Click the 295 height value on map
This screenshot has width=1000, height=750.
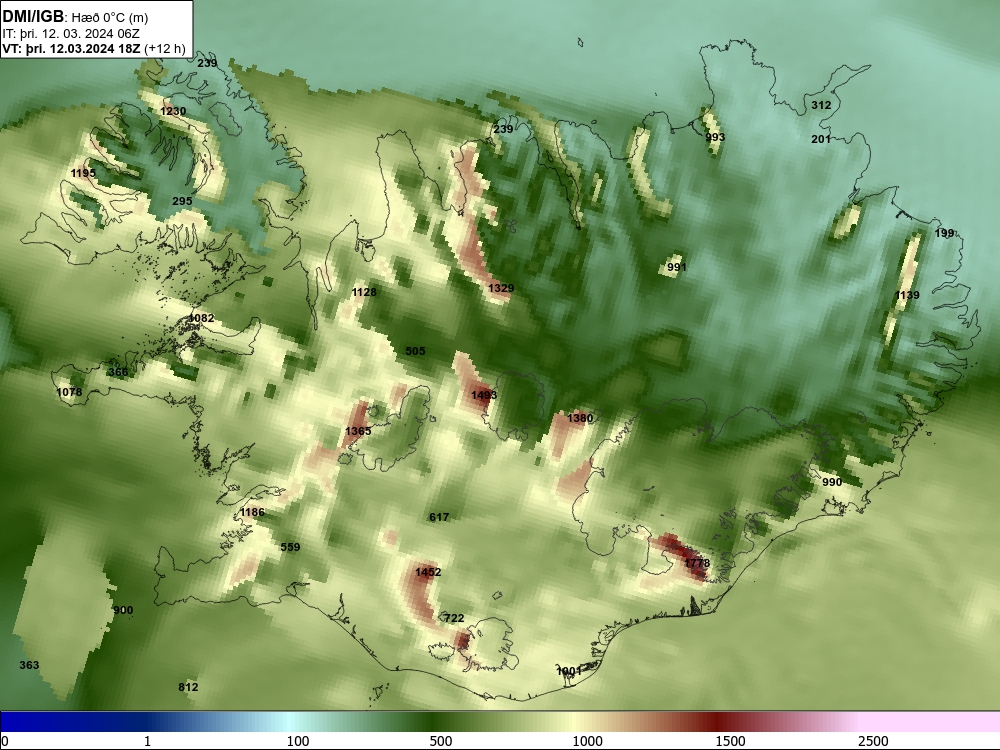[x=182, y=201]
